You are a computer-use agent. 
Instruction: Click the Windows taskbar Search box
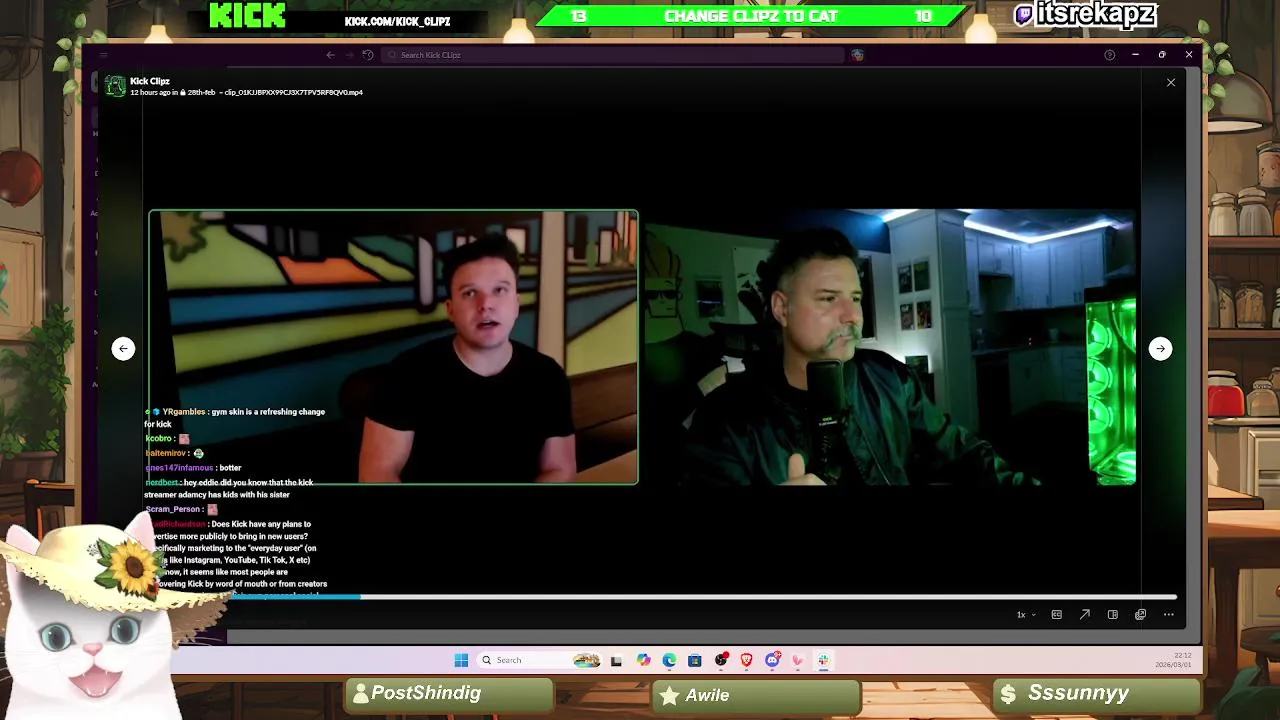(x=540, y=660)
